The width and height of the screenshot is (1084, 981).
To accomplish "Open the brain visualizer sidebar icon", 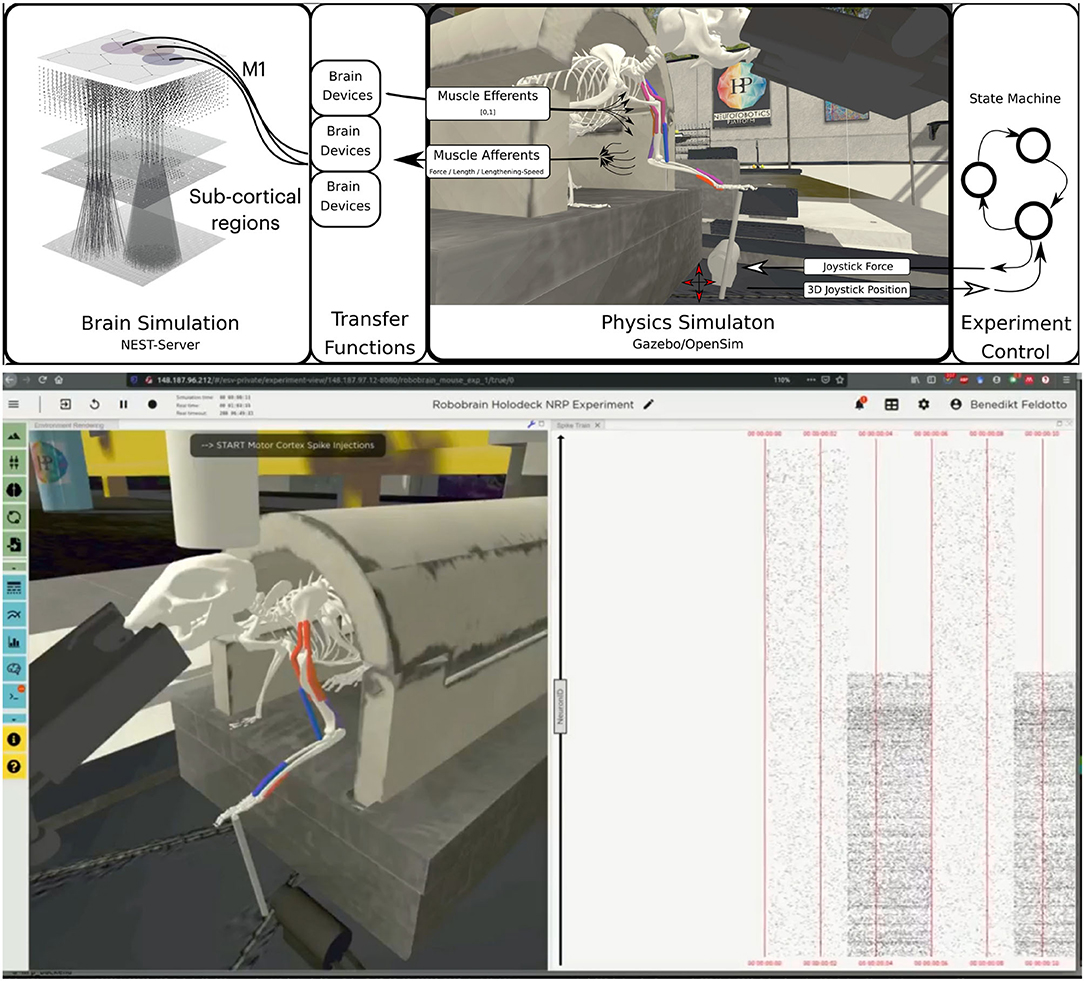I will [x=14, y=669].
